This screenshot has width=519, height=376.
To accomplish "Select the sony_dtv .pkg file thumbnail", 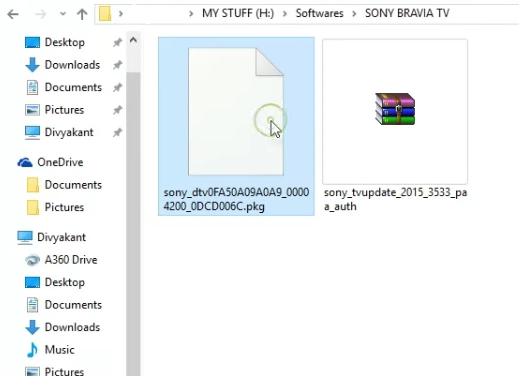I will 236,112.
